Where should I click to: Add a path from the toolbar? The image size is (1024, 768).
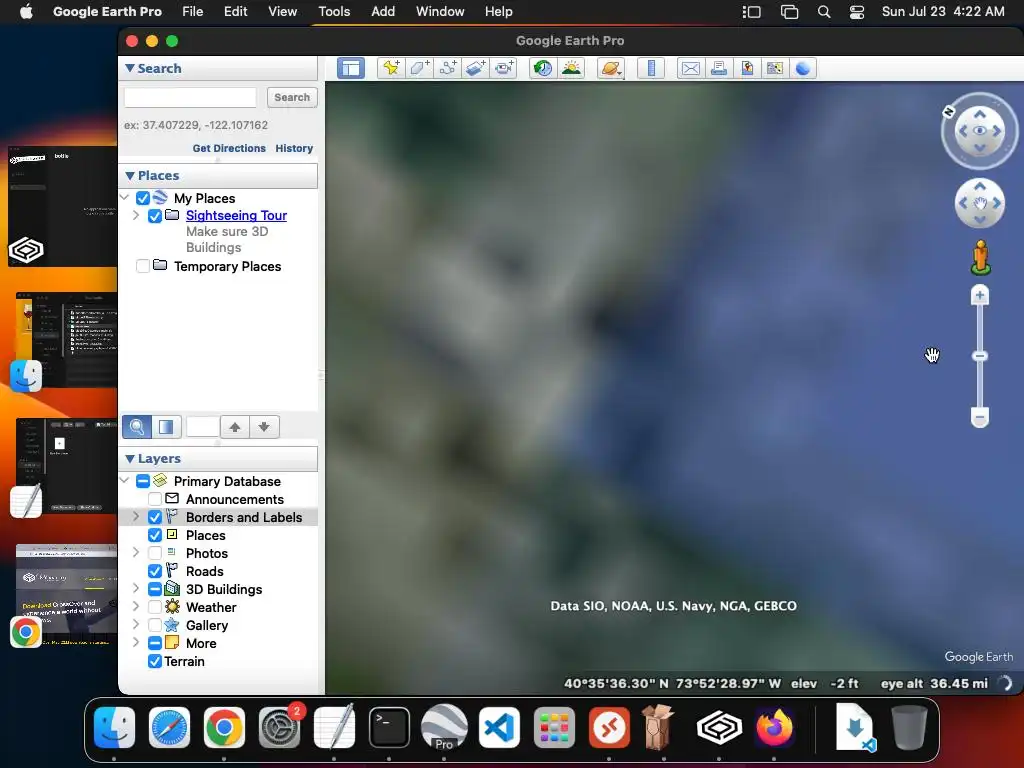point(447,68)
